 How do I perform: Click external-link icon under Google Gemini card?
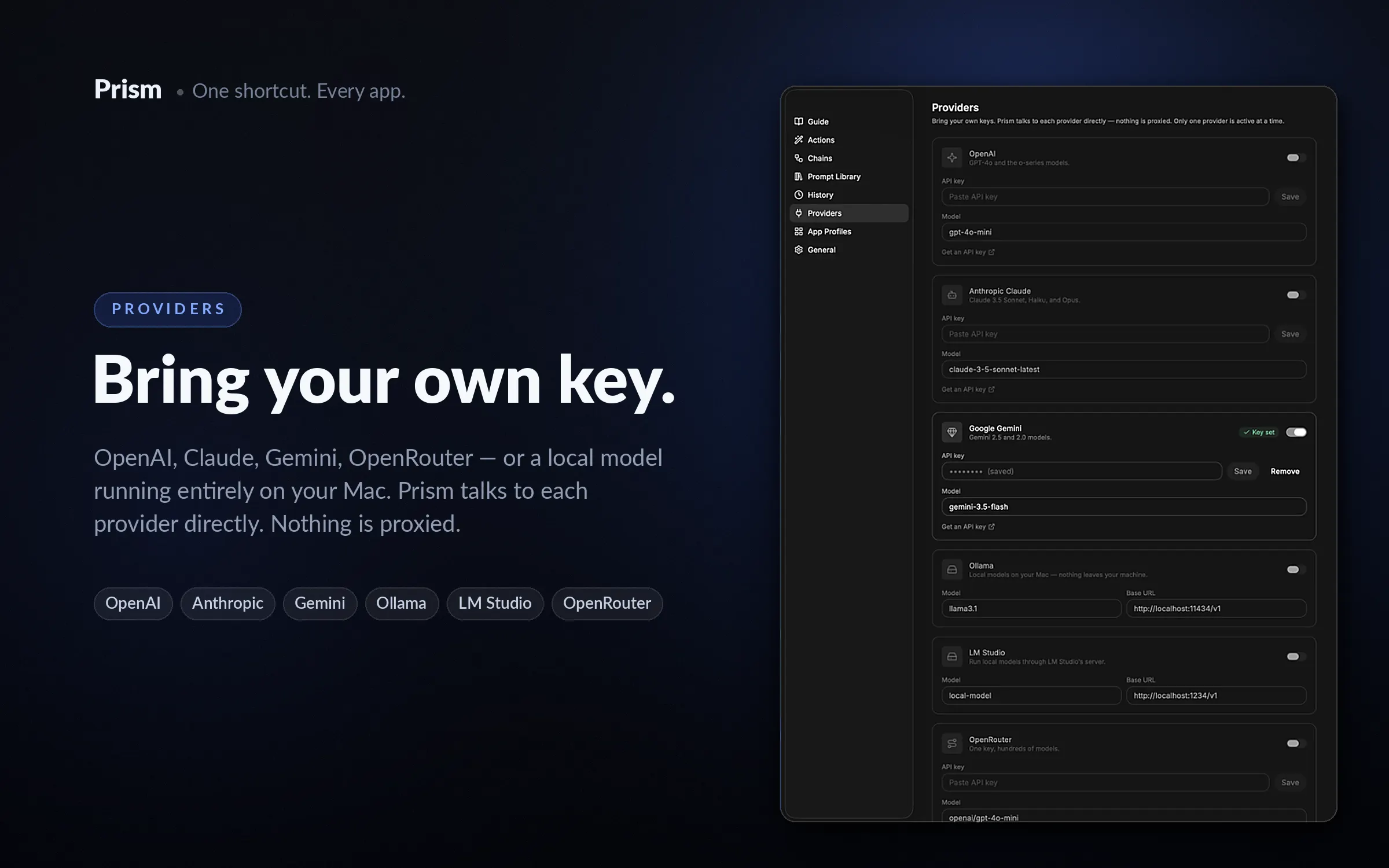pyautogui.click(x=991, y=527)
